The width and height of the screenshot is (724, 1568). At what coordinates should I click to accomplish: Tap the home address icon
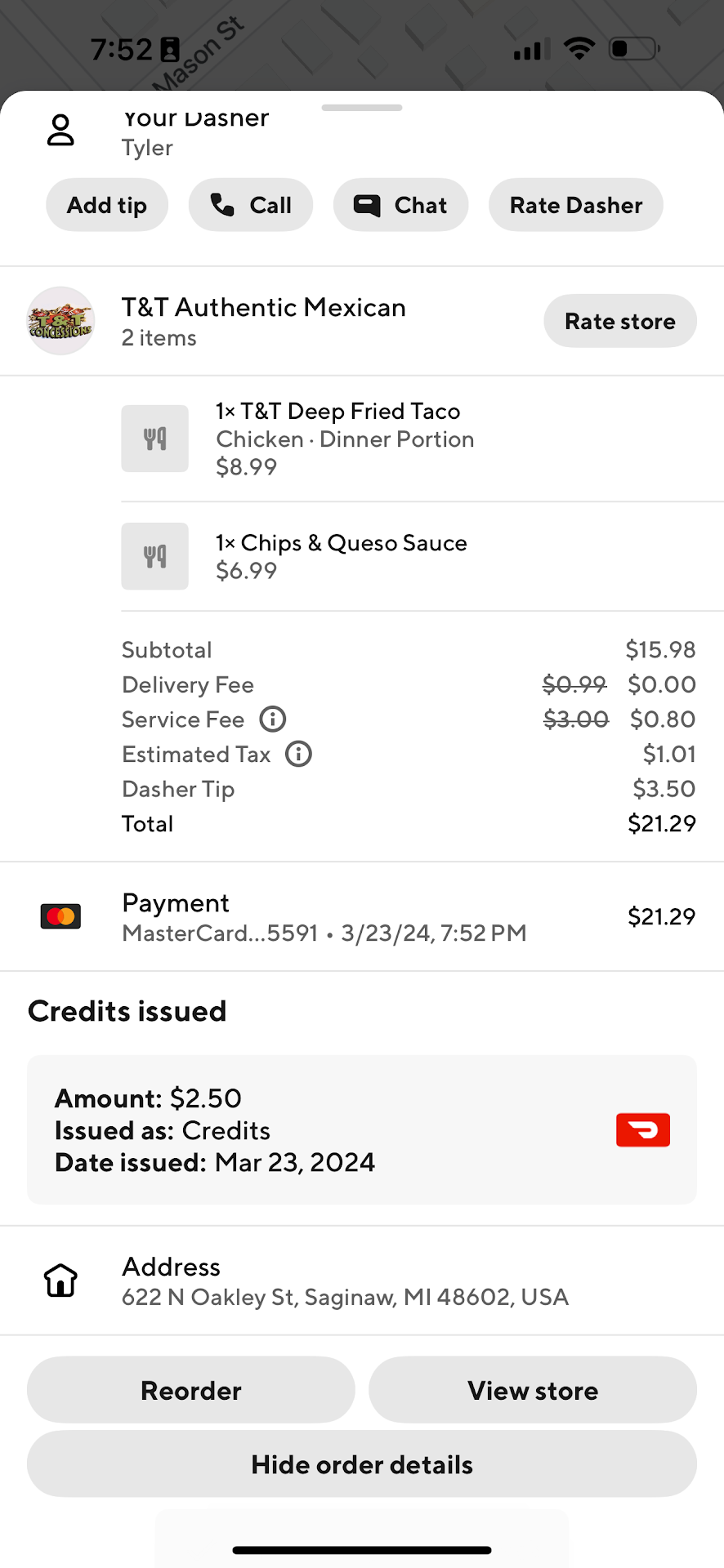pos(60,1281)
